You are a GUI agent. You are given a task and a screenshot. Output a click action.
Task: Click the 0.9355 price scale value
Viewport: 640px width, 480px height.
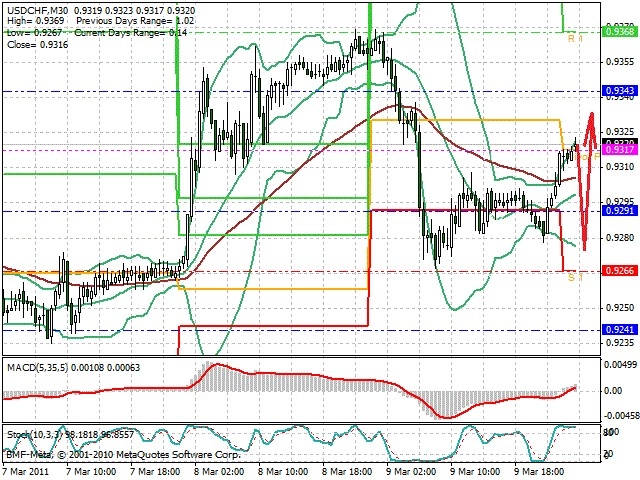click(x=620, y=62)
